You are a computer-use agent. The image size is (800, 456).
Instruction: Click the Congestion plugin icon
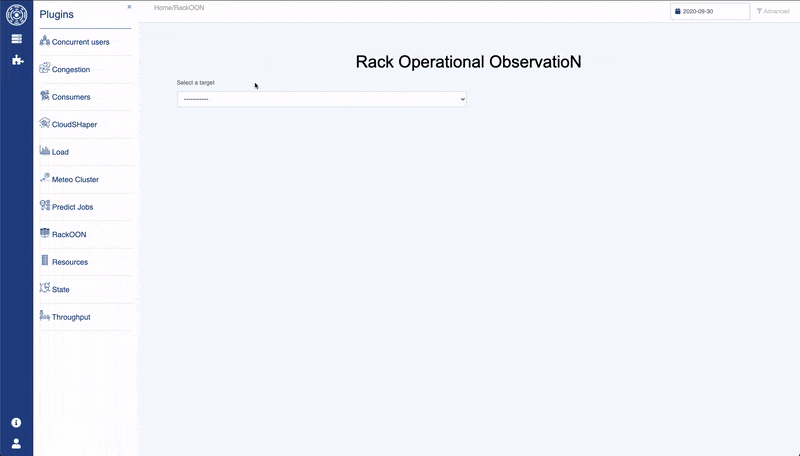click(45, 68)
